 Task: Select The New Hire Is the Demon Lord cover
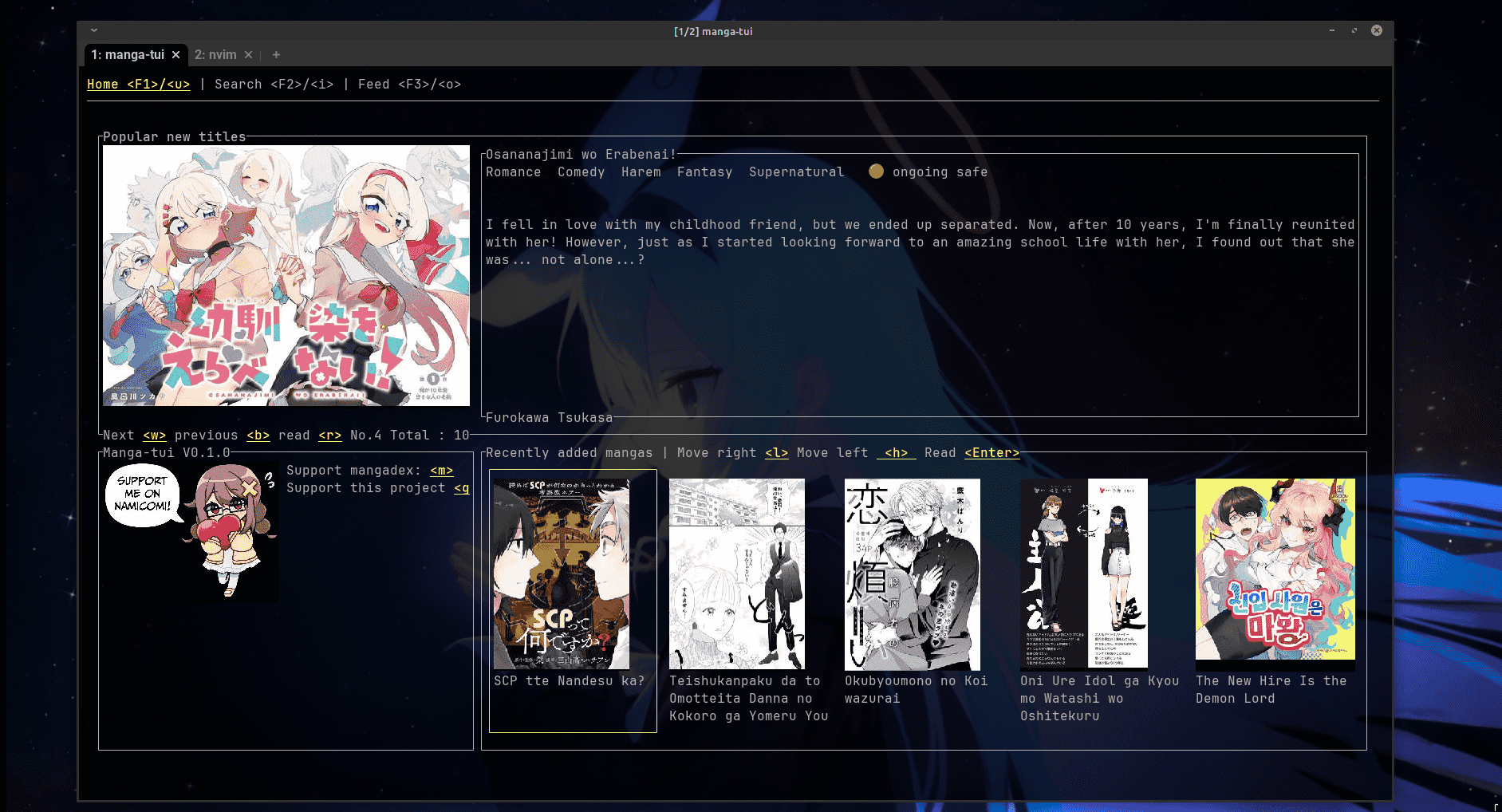[x=1275, y=570]
